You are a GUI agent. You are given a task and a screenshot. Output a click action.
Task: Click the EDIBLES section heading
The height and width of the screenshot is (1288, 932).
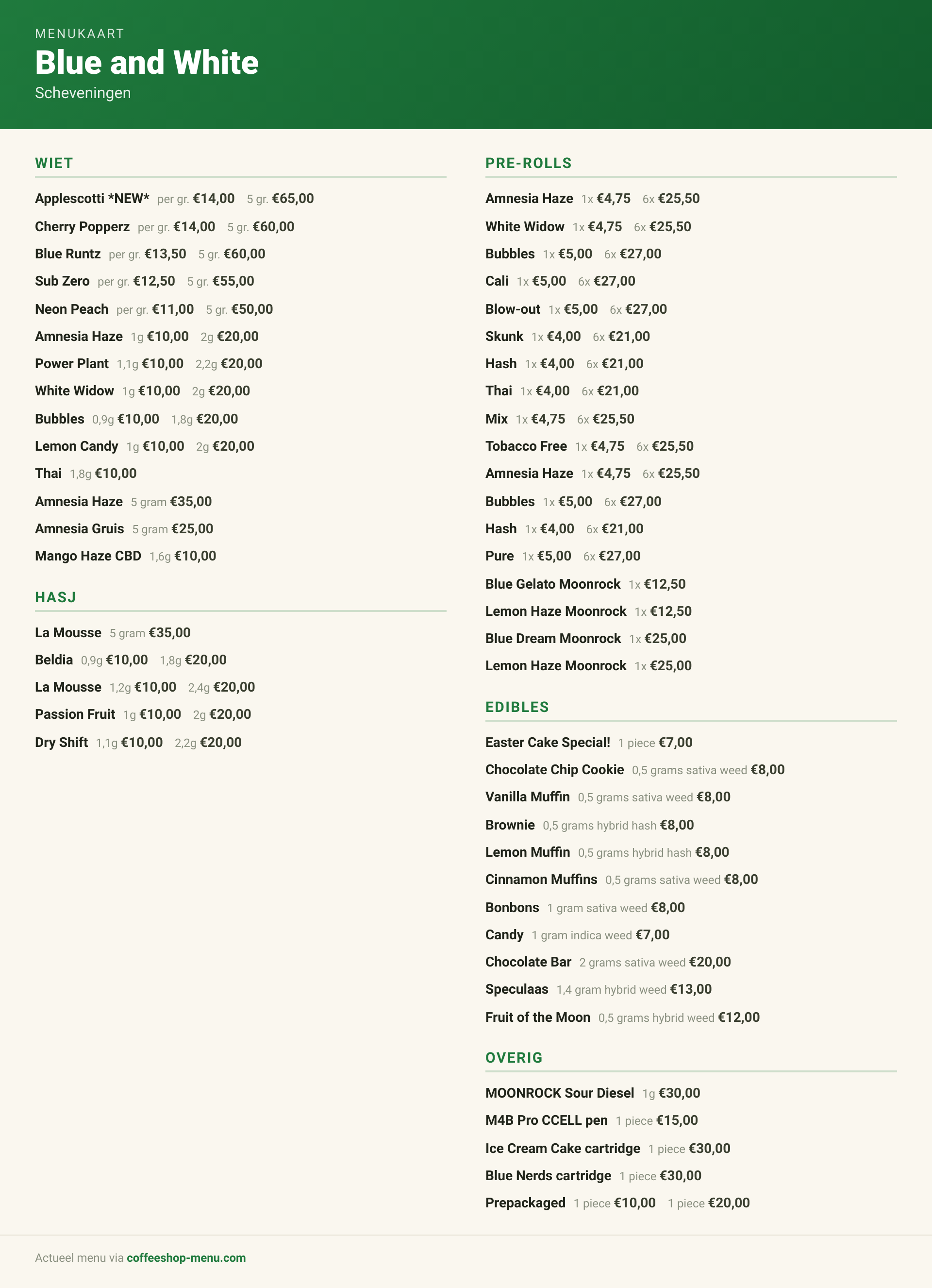[x=517, y=707]
